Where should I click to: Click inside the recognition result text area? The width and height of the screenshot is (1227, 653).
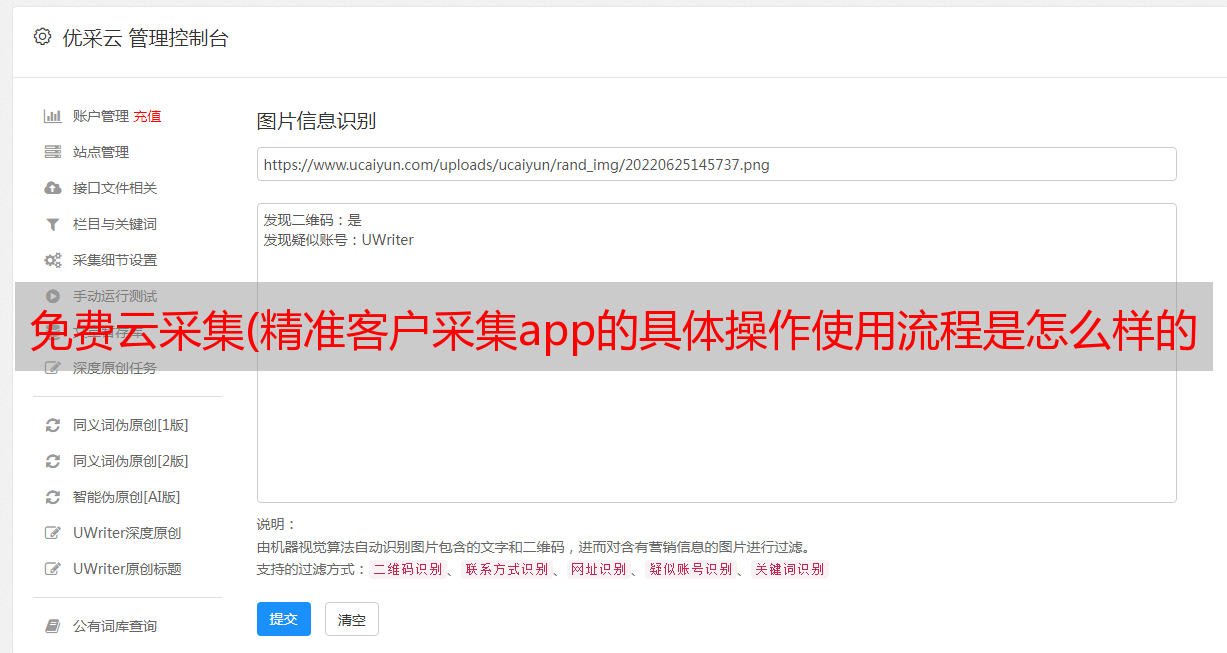tap(716, 352)
